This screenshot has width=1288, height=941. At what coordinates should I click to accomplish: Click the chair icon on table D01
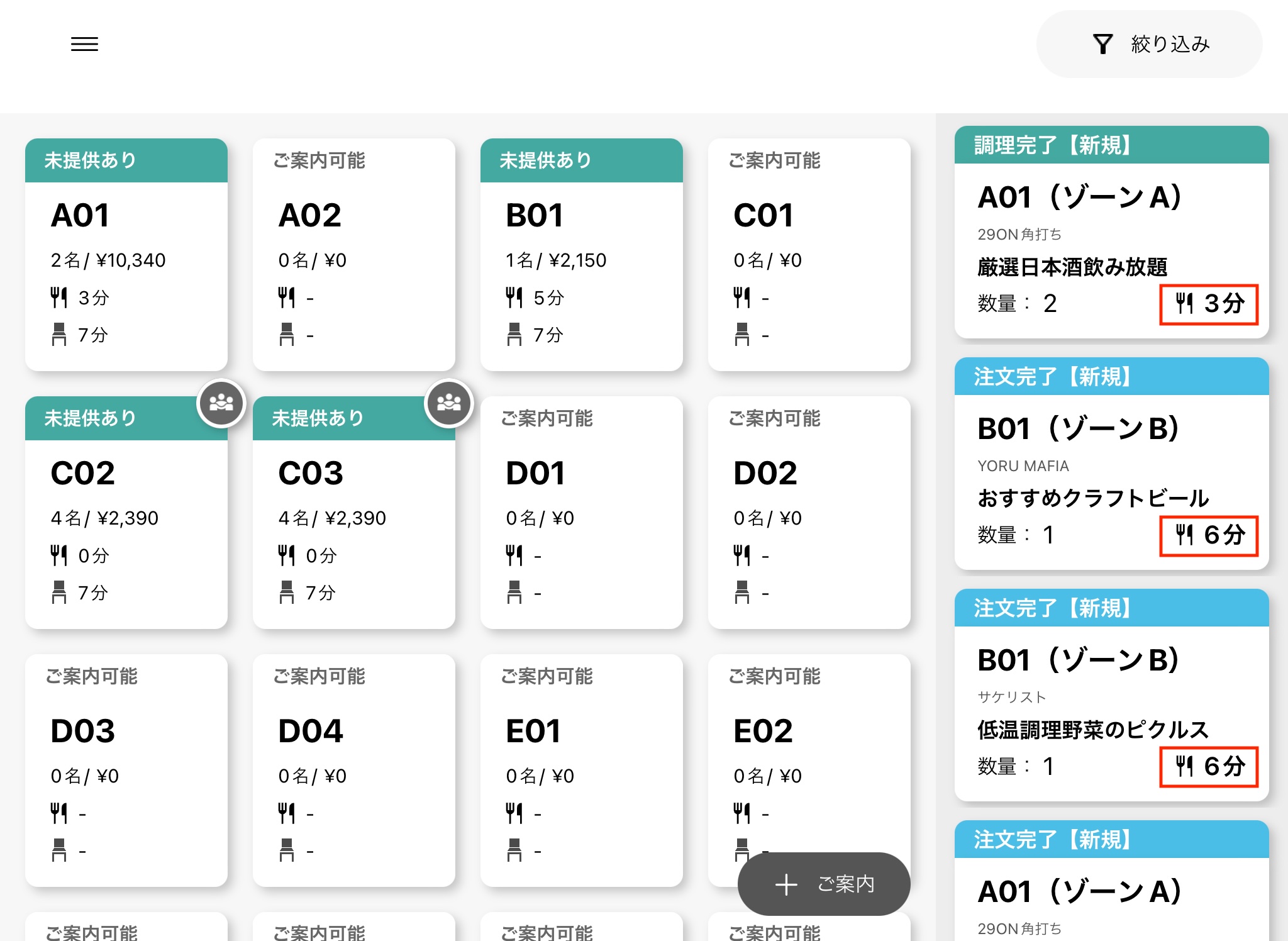pyautogui.click(x=514, y=593)
